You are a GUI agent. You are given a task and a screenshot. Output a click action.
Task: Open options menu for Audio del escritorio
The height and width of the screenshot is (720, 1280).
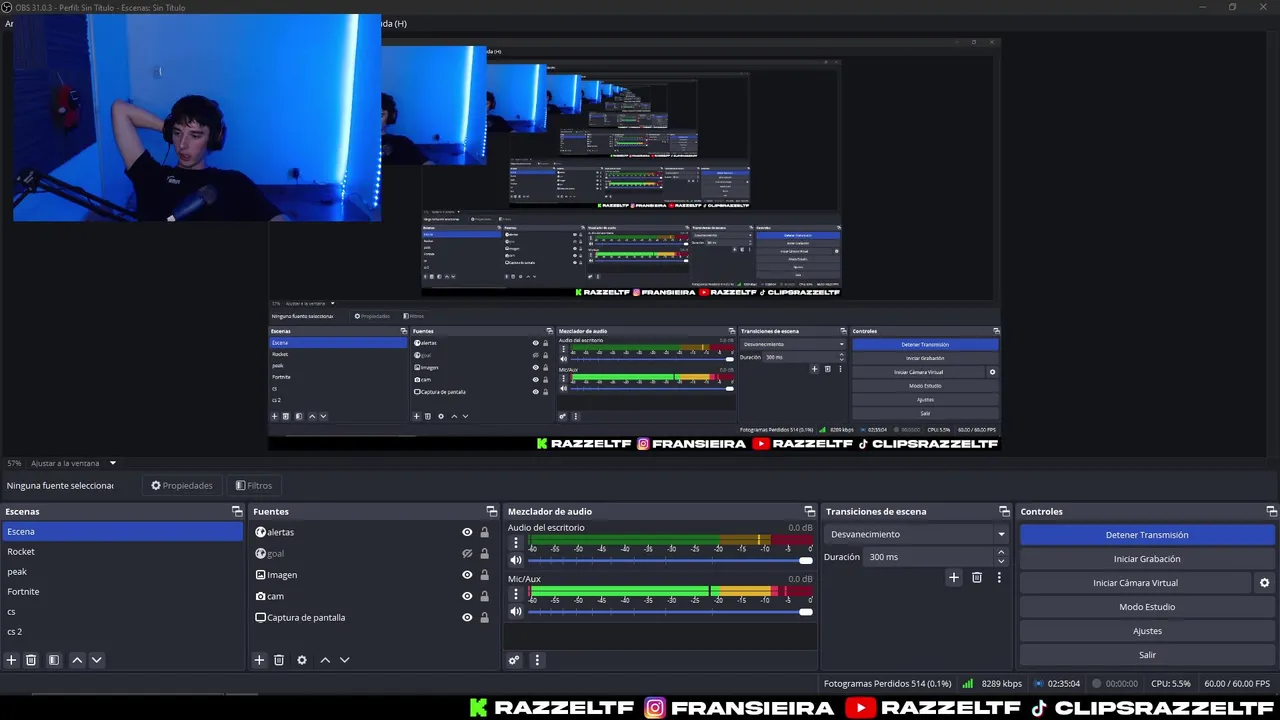pyautogui.click(x=516, y=543)
